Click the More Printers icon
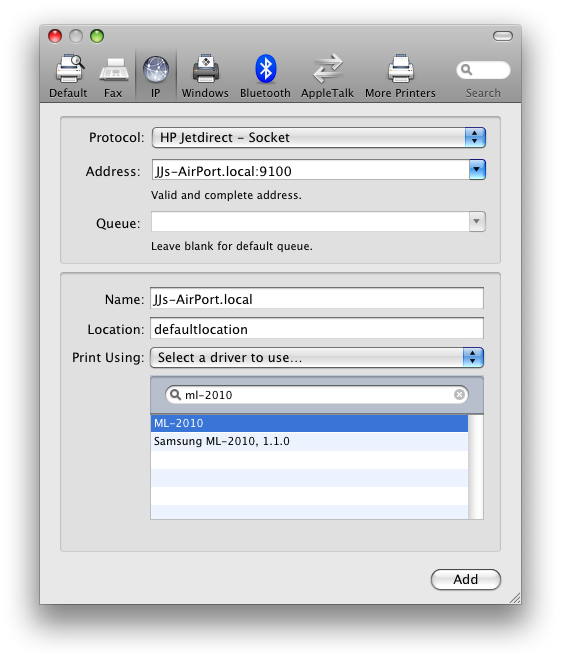This screenshot has width=561, height=659. pos(400,76)
